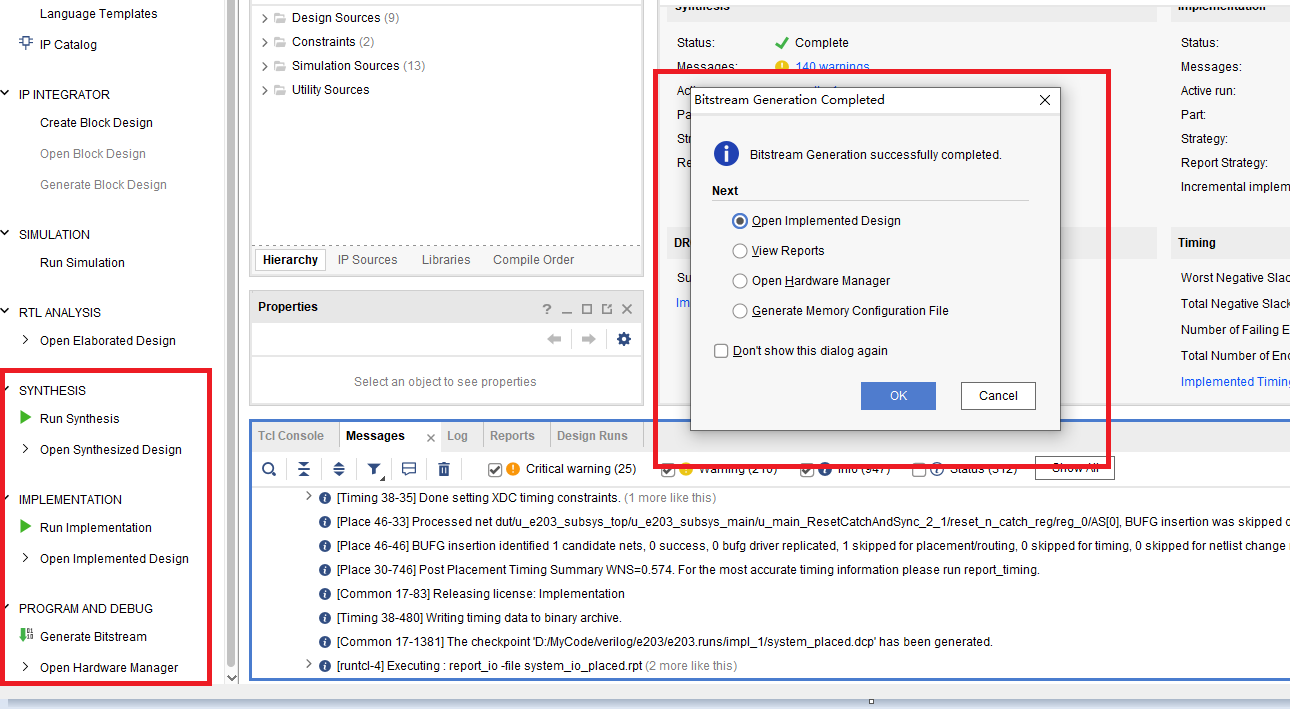The height and width of the screenshot is (709, 1290).
Task: Click Expand All icon in Messages toolbar
Action: (339, 469)
